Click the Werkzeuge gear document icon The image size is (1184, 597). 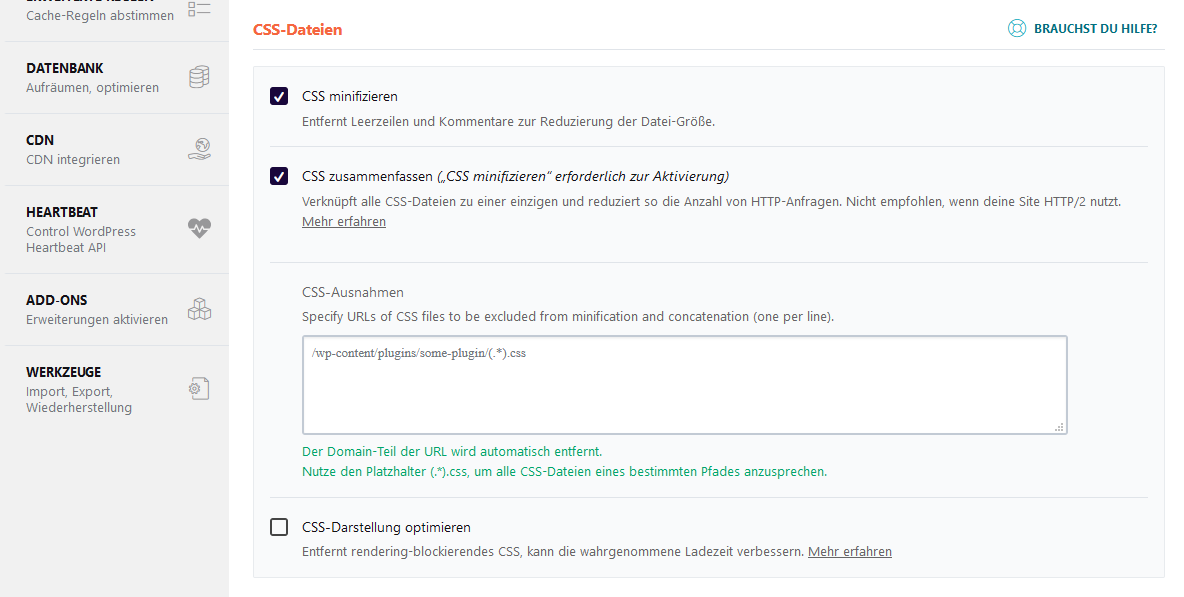[x=199, y=389]
